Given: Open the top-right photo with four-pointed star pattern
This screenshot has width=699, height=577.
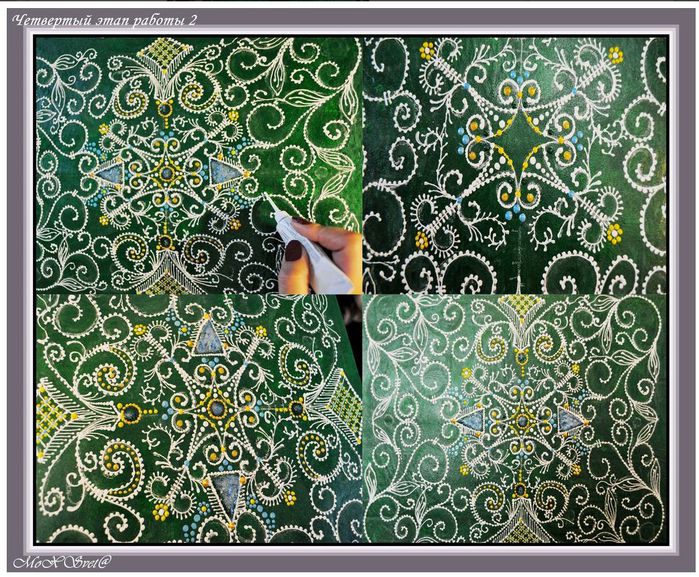Looking at the screenshot, I should 514,165.
